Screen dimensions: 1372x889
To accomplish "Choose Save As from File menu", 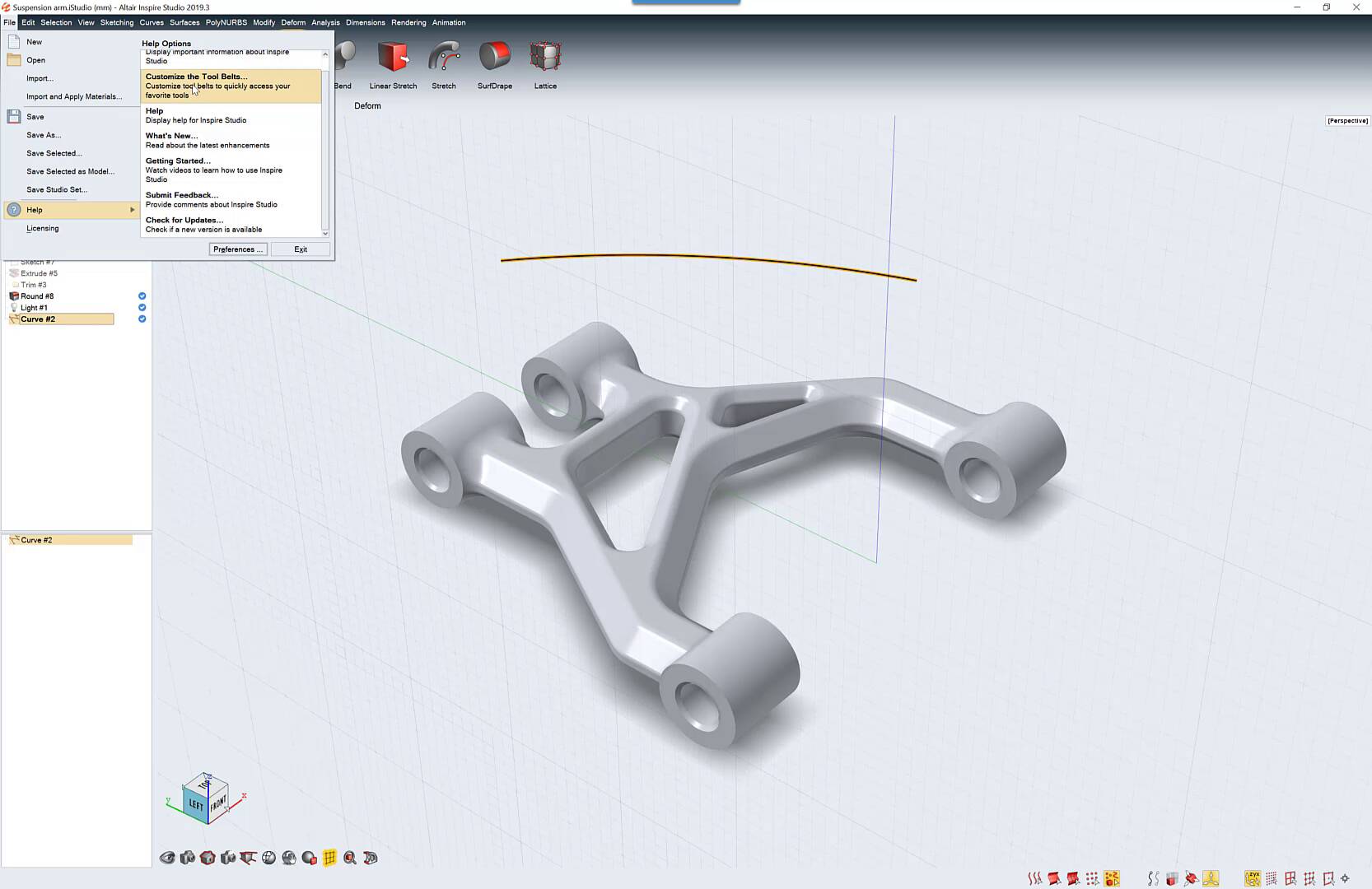I will tap(44, 135).
